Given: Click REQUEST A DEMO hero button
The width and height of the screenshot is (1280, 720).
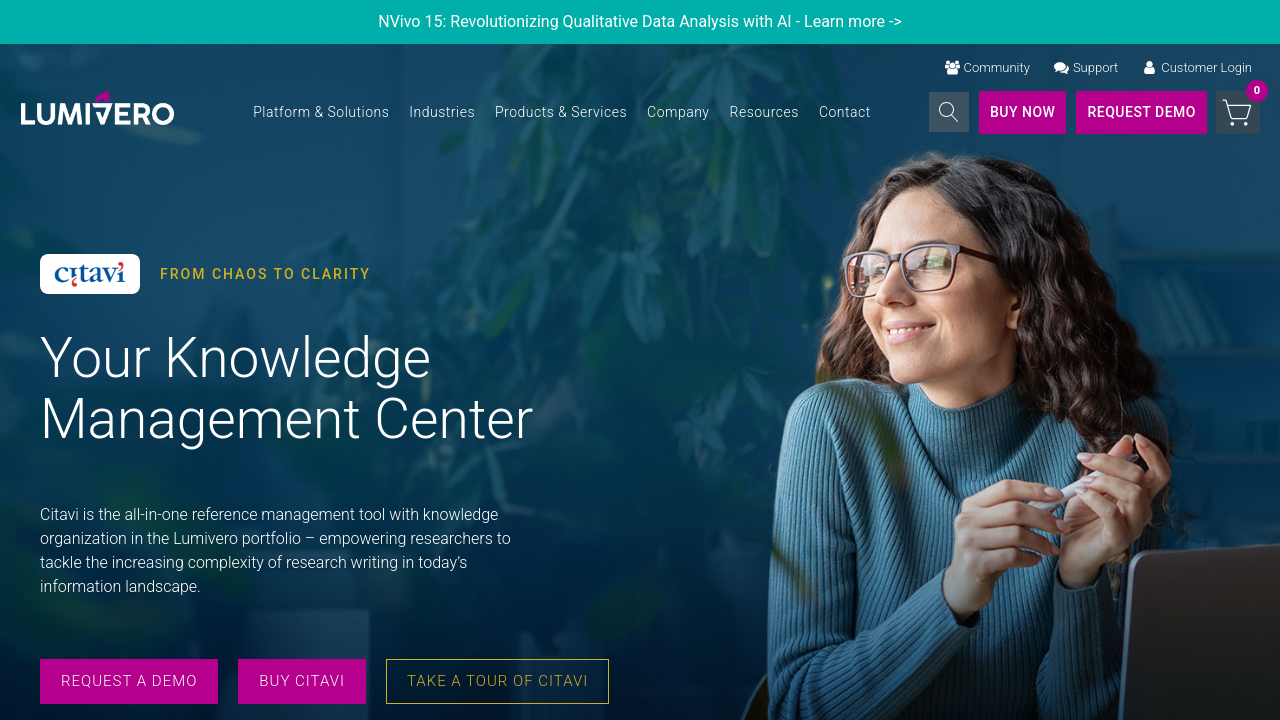Looking at the screenshot, I should 129,681.
